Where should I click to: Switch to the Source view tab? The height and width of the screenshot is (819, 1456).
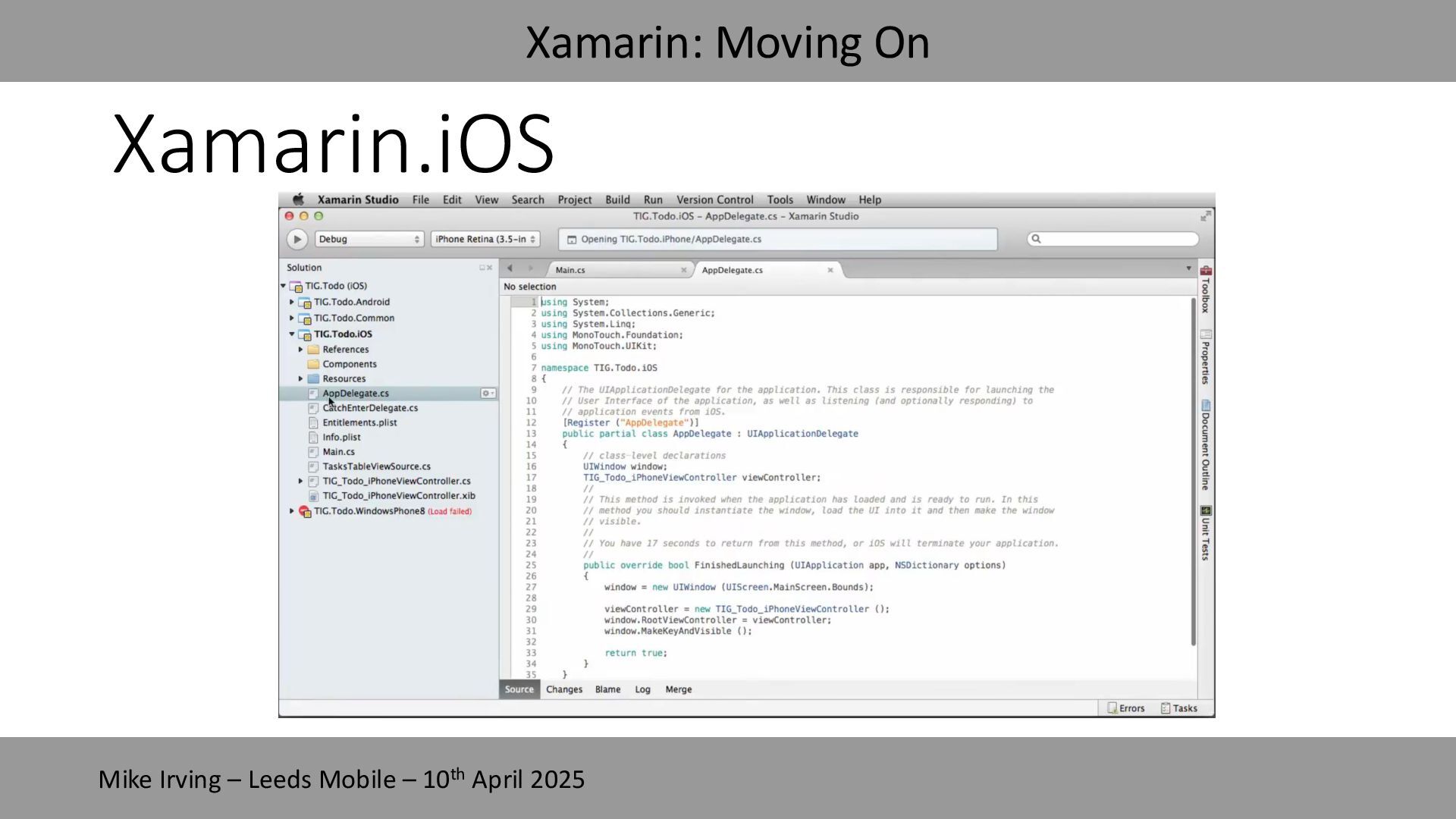pos(519,689)
